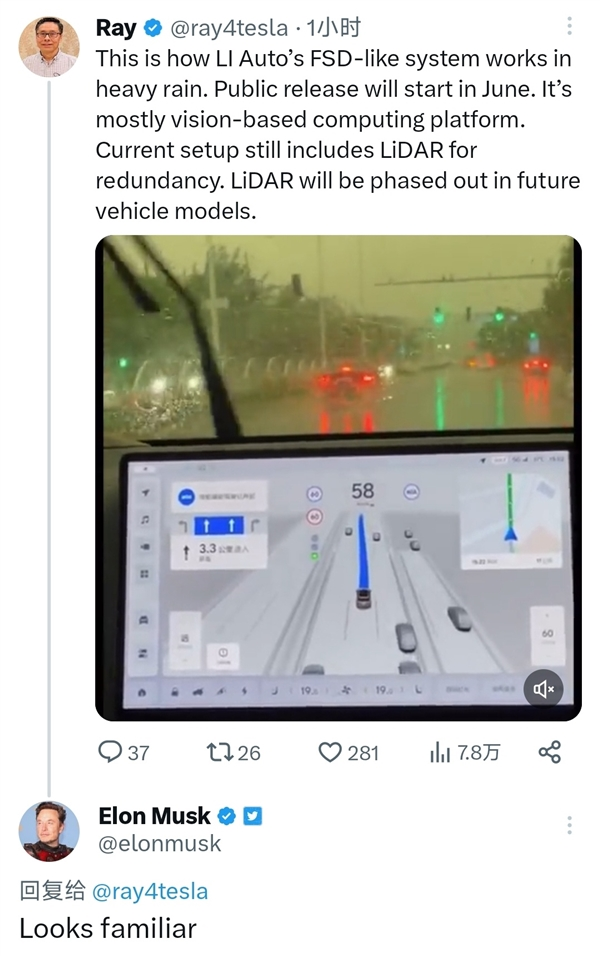
Task: Open the @elonmusk handle
Action: point(160,844)
